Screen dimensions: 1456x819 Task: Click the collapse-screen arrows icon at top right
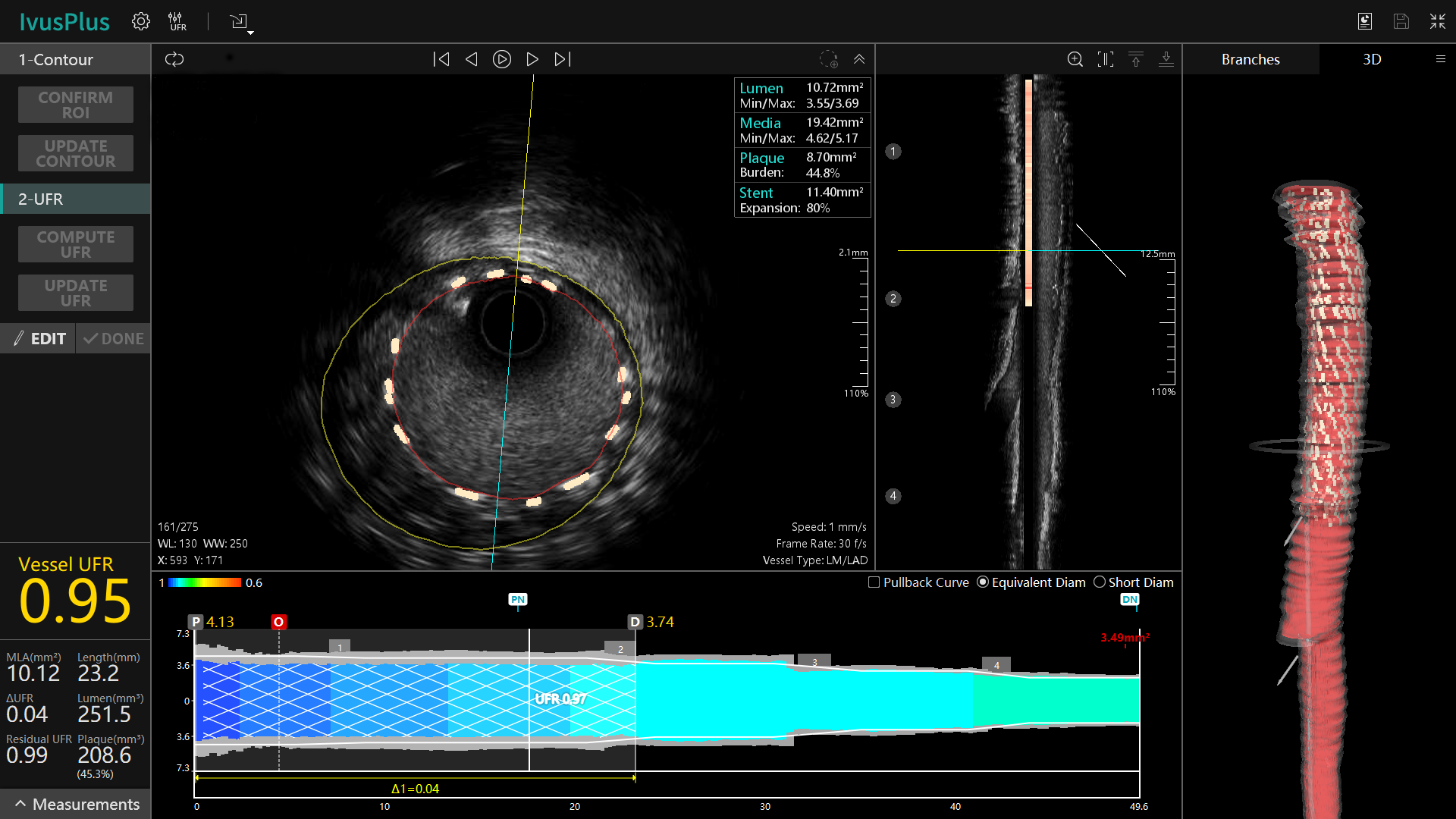pyautogui.click(x=1437, y=21)
